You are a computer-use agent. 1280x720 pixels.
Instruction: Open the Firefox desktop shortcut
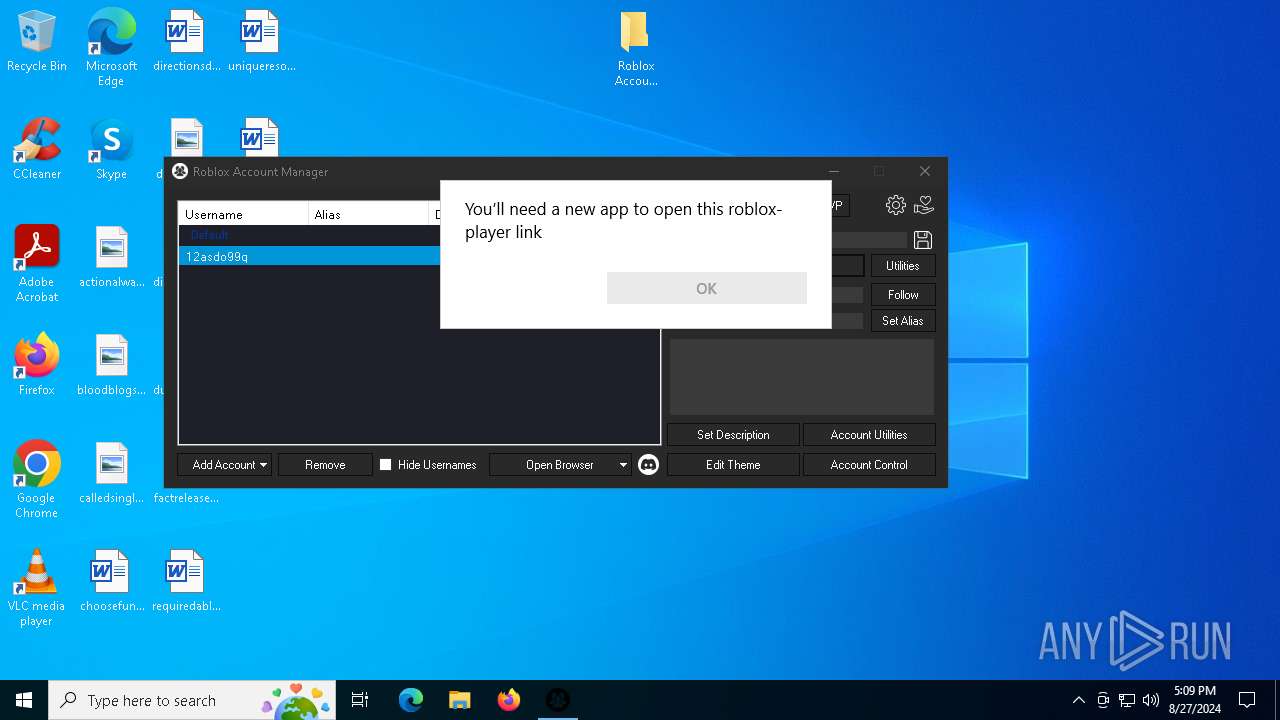pos(37,366)
